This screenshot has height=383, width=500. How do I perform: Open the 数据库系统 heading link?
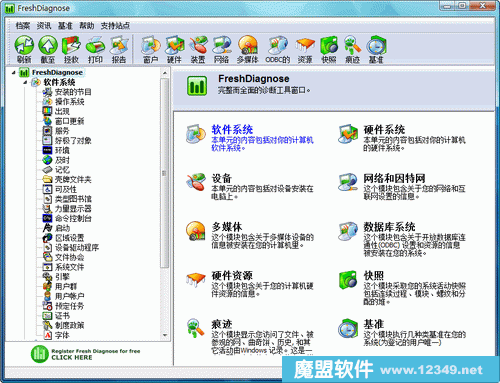tap(389, 227)
